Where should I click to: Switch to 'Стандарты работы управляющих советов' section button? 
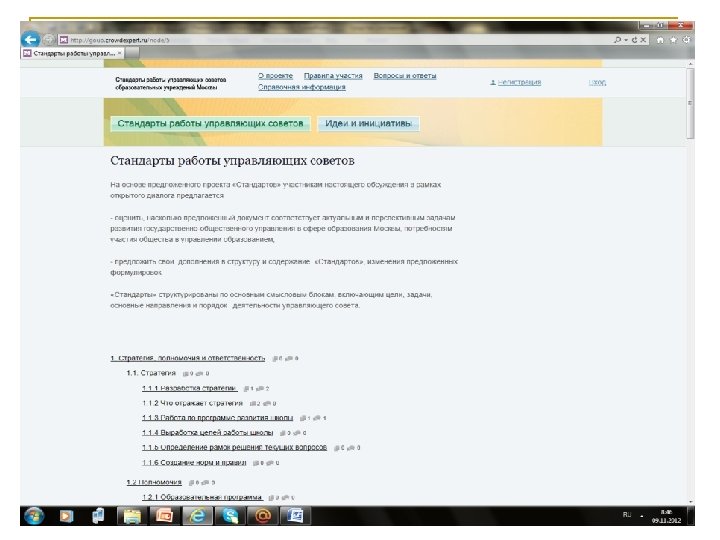pos(210,124)
